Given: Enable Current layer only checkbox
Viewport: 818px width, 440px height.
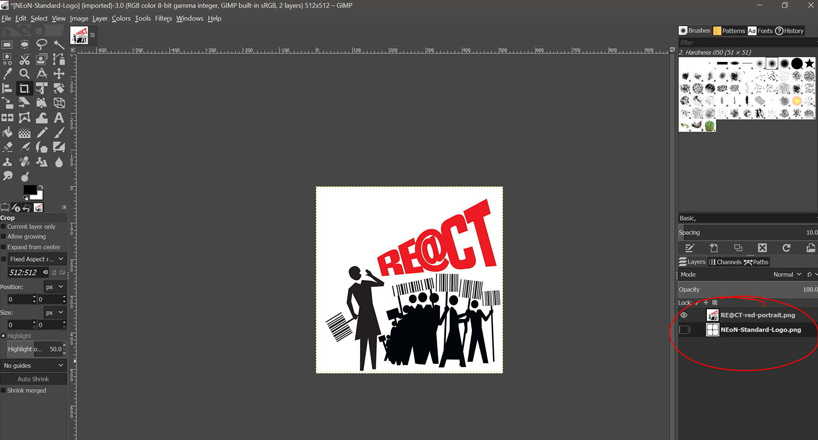Looking at the screenshot, I should 3,227.
